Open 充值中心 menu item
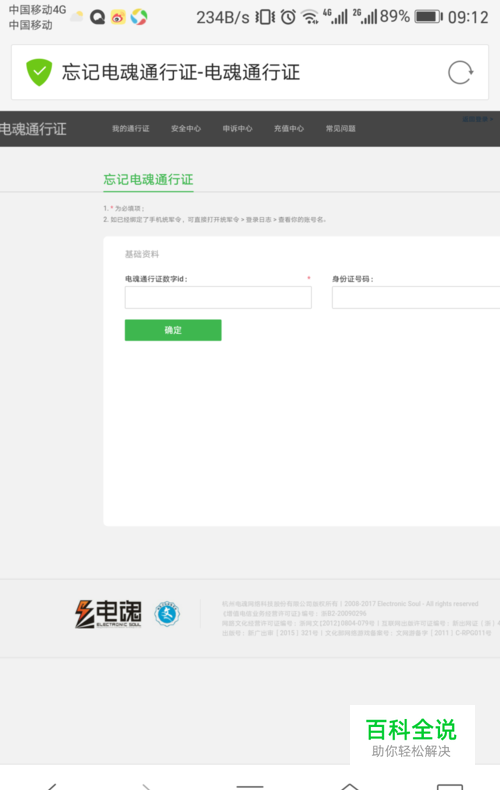Screen dimensions: 500x790 pos(289,128)
